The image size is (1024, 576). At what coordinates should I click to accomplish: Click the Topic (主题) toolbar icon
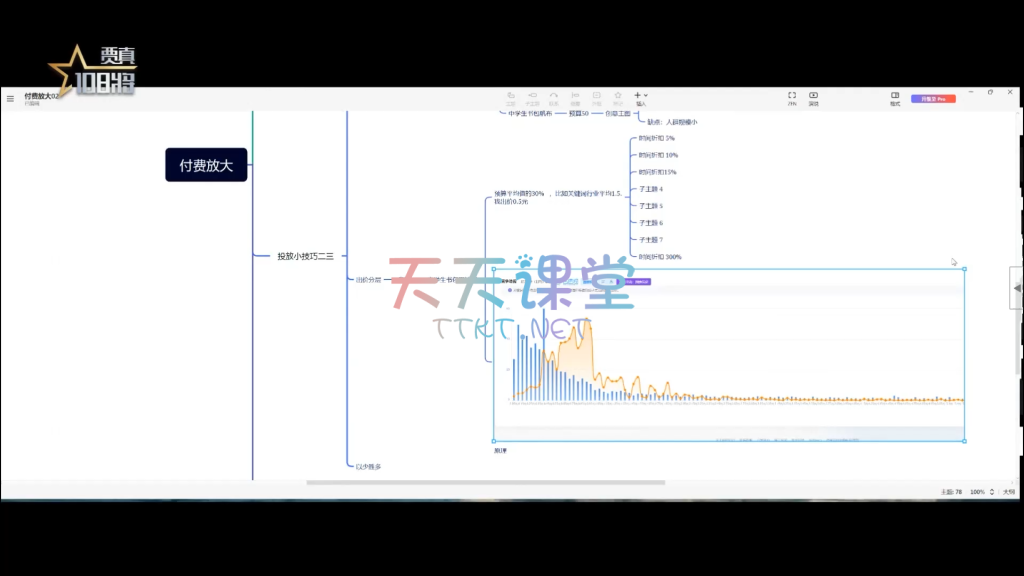click(x=511, y=97)
